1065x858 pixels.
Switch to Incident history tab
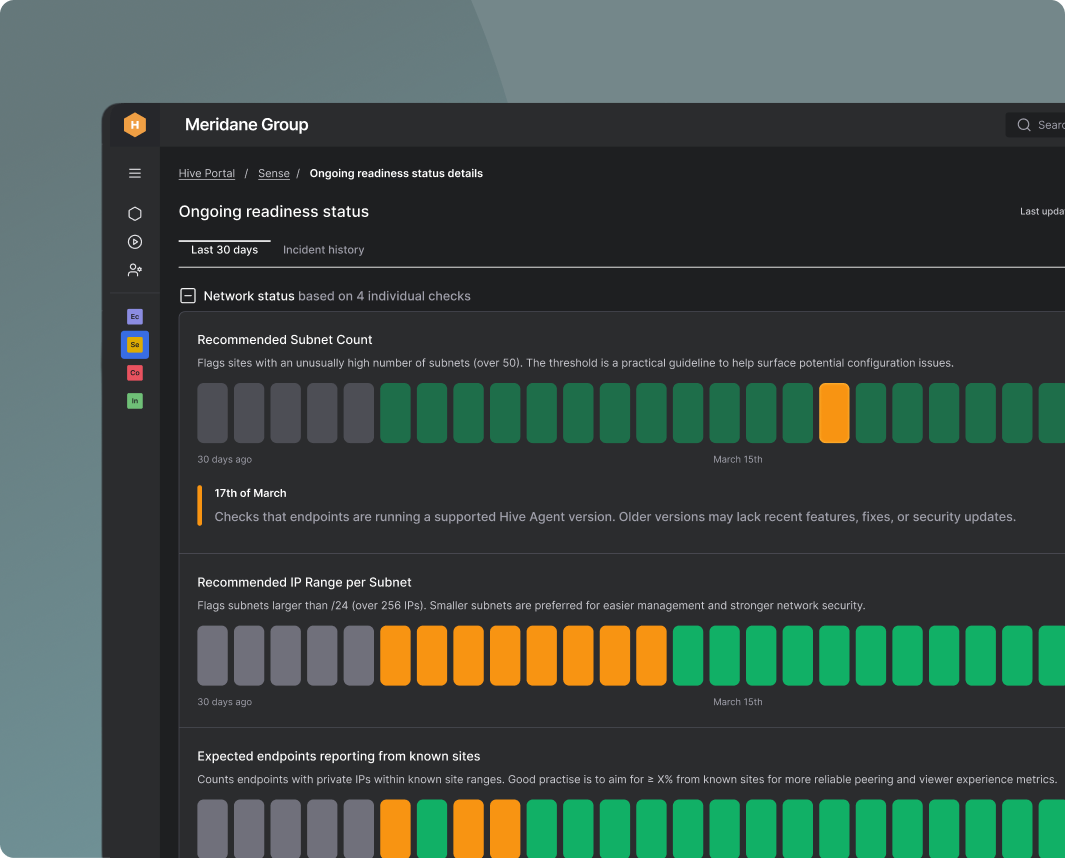[x=323, y=250]
